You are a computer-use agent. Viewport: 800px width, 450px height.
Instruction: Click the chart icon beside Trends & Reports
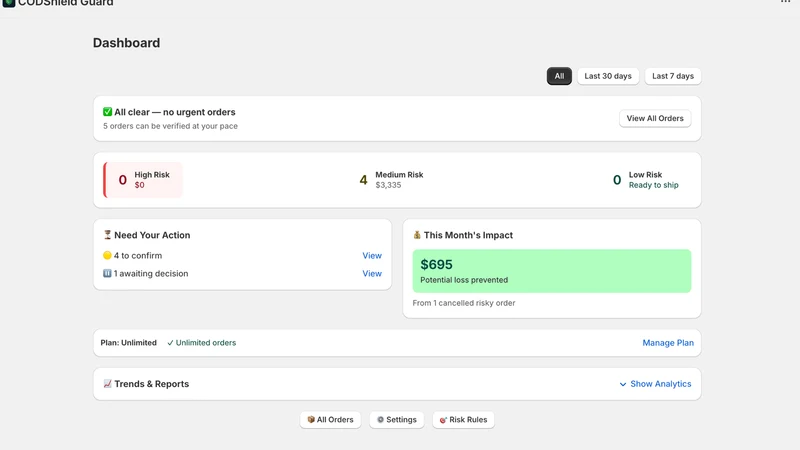pos(107,384)
